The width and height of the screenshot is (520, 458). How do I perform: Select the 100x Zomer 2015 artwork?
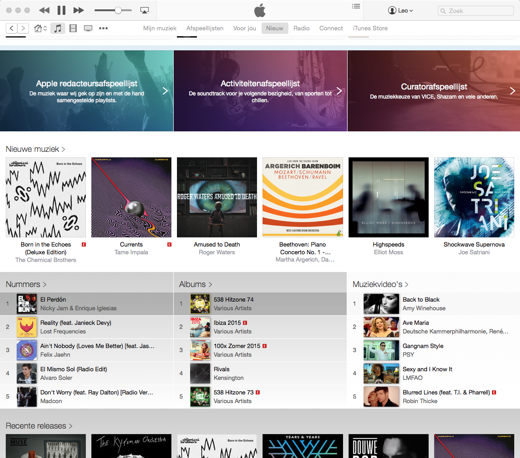coord(200,350)
